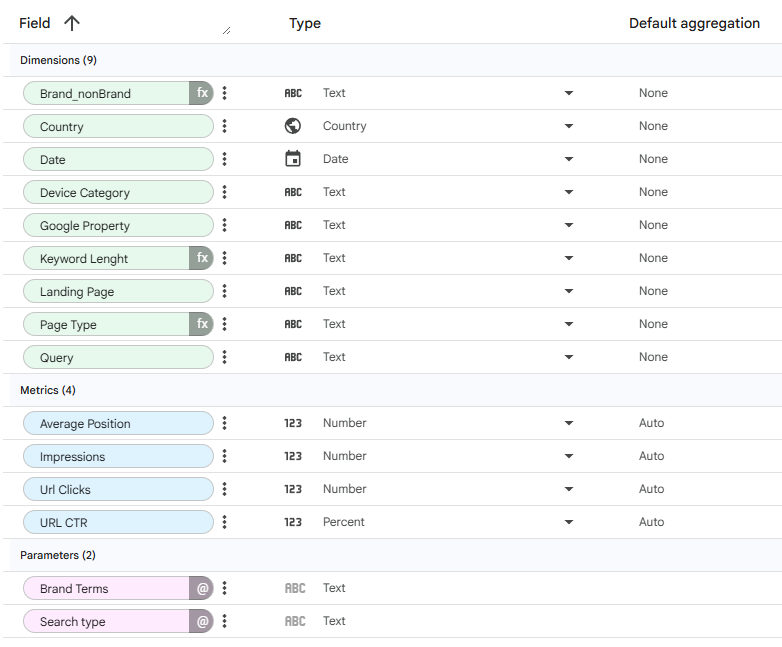Sort fields using the Field arrow
Image resolution: width=782 pixels, height=647 pixels.
pyautogui.click(x=71, y=23)
